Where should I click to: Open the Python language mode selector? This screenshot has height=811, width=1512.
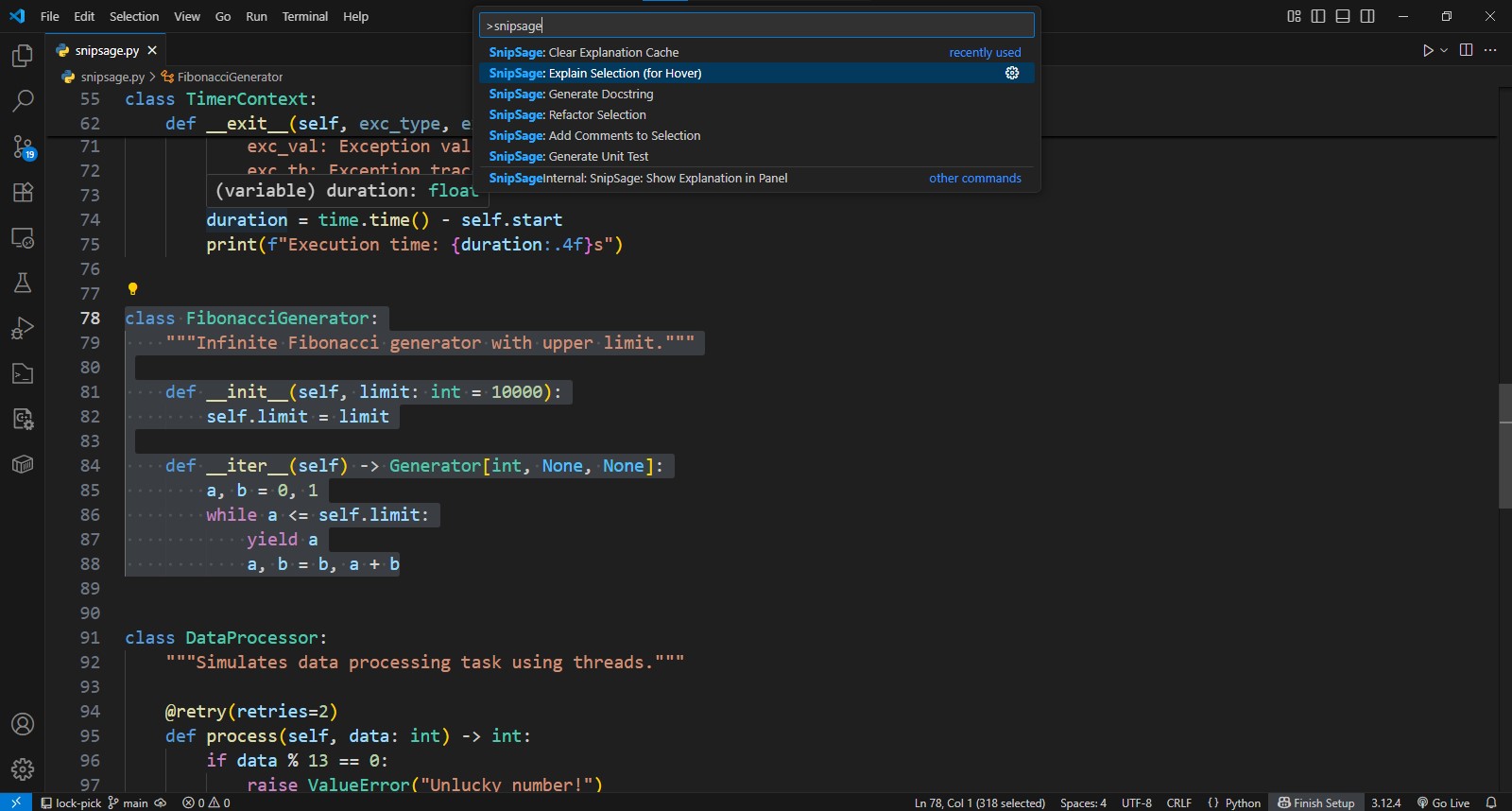1234,802
